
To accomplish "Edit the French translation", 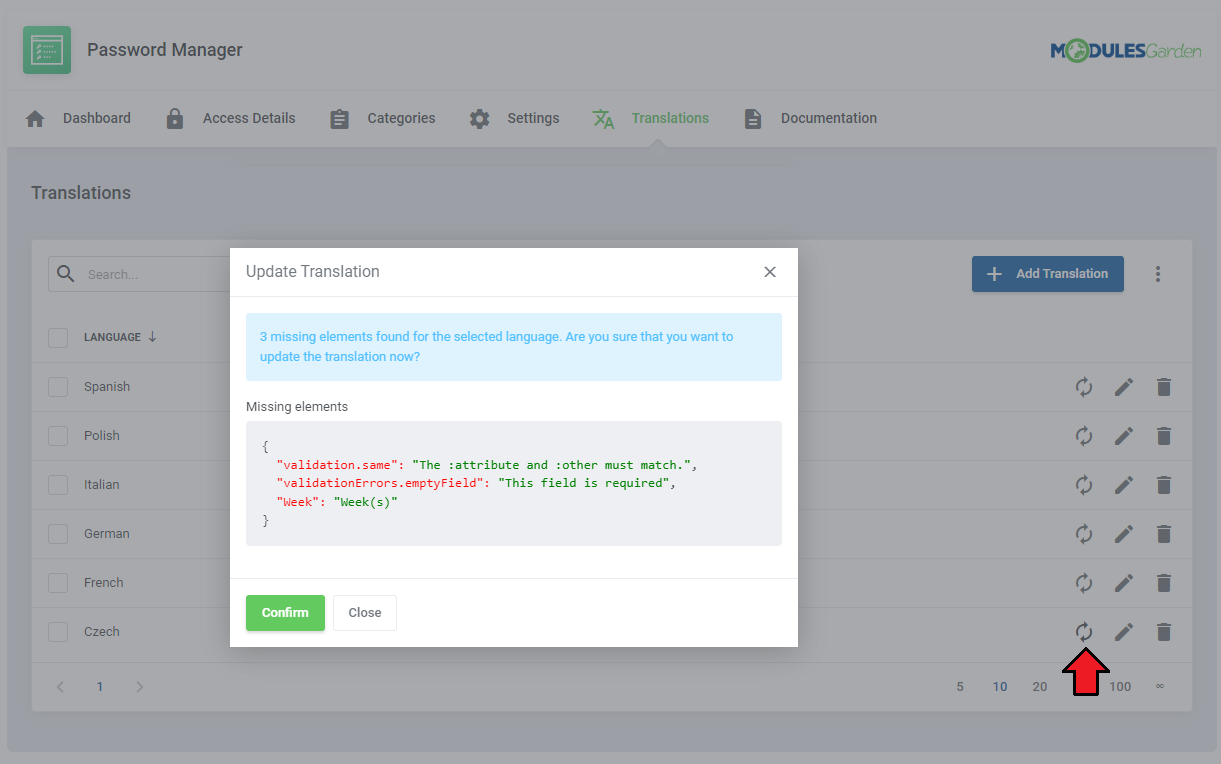I will [1124, 583].
